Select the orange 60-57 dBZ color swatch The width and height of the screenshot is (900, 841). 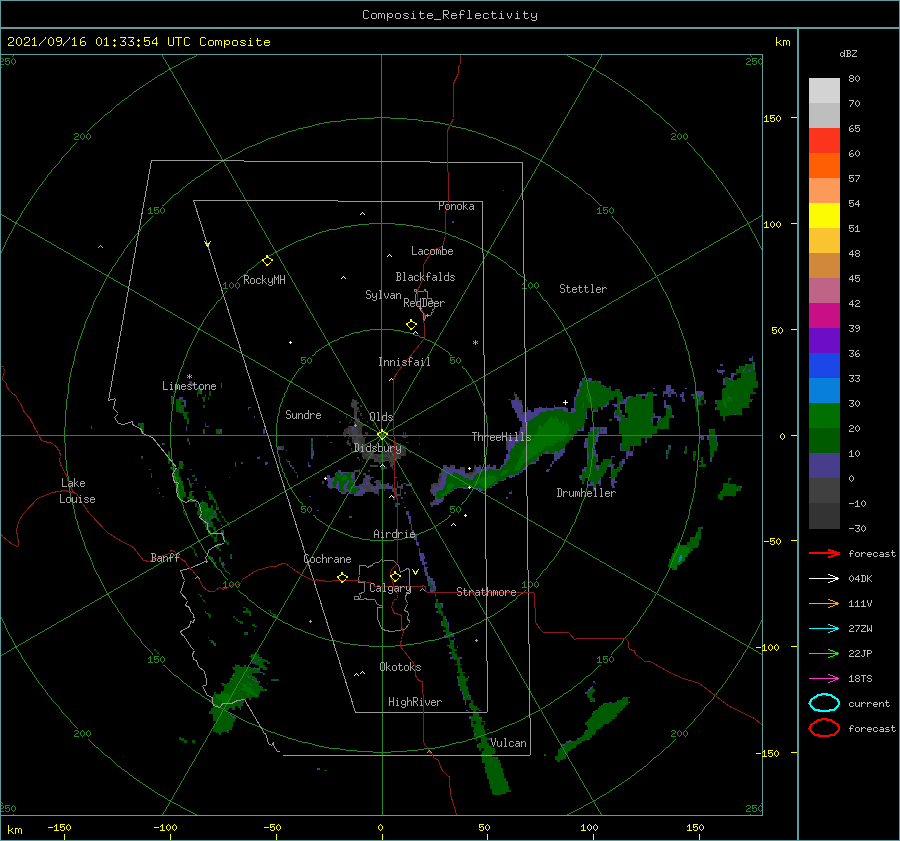(824, 166)
